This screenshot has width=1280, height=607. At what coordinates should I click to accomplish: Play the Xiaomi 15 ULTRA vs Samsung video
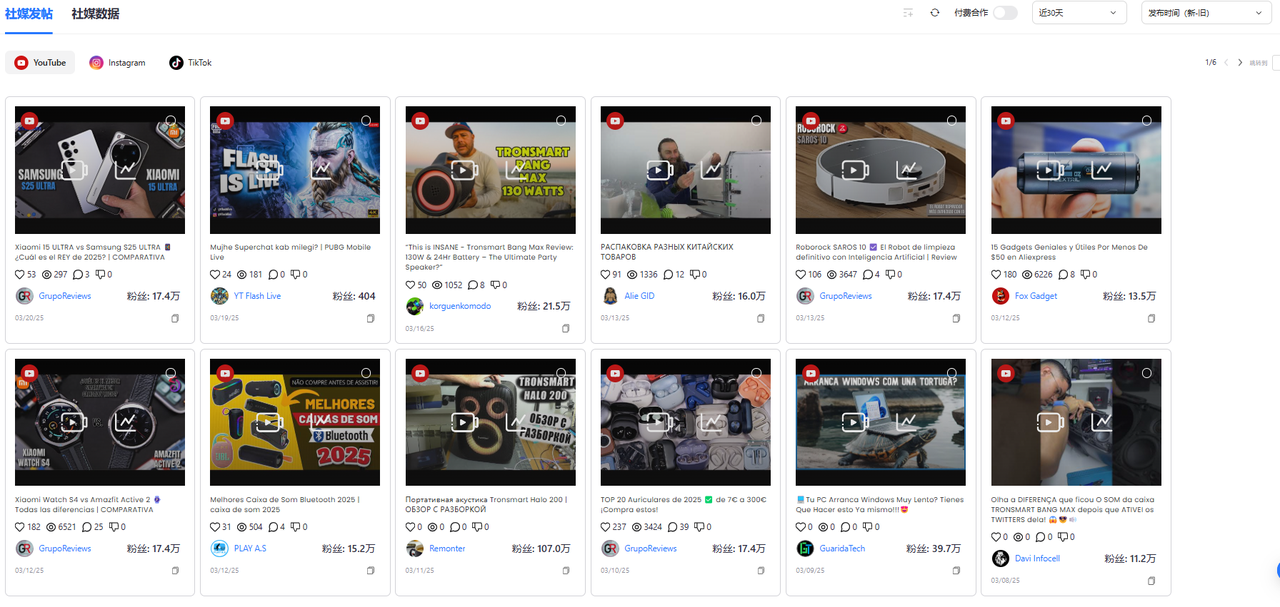[73, 170]
